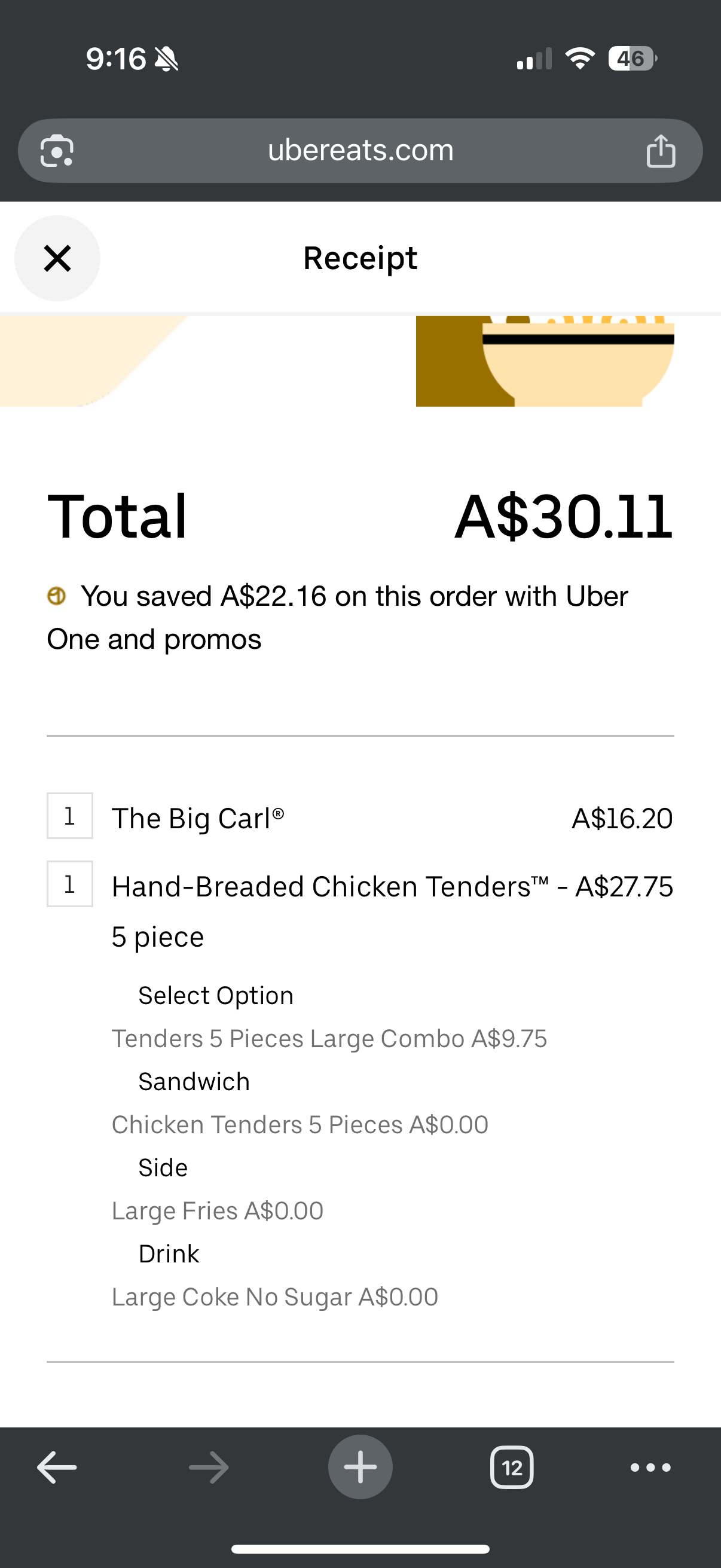Open the three-dot more options menu
Screen dimensions: 721x1568
[650, 1467]
